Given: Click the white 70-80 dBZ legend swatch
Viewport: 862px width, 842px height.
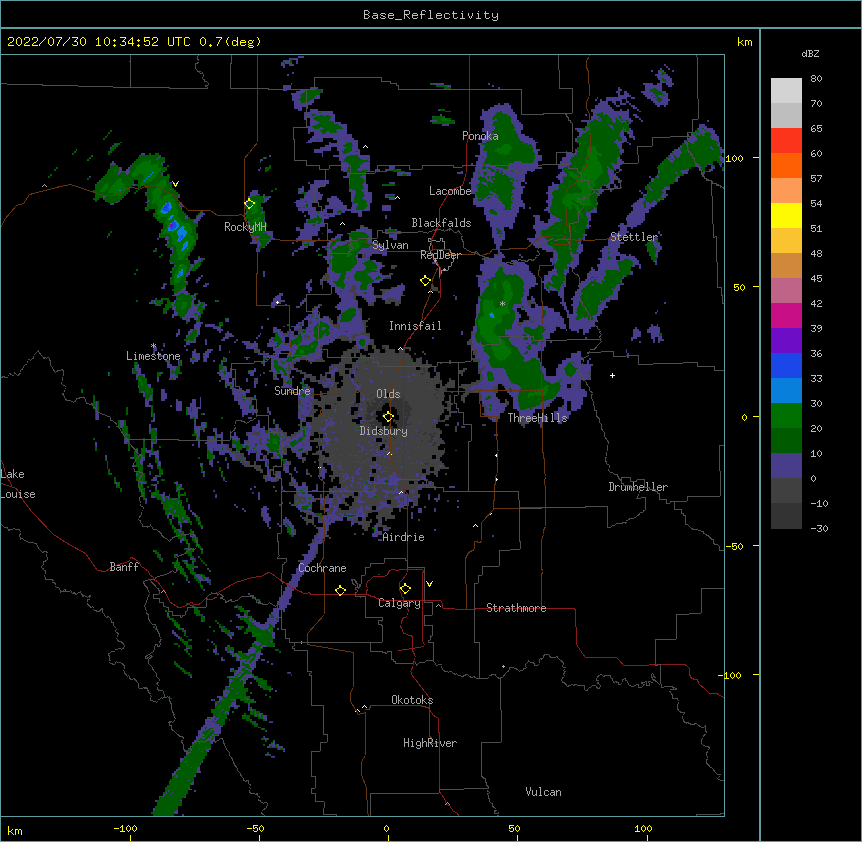Looking at the screenshot, I should pyautogui.click(x=786, y=91).
